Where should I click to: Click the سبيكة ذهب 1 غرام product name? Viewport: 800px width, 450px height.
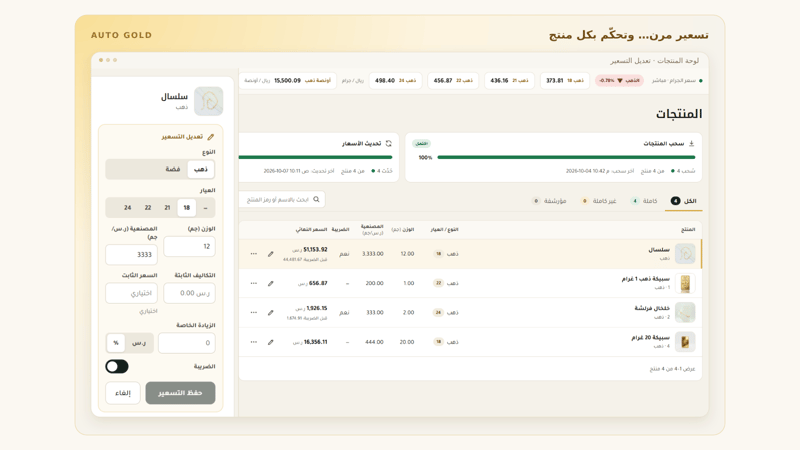[645, 279]
